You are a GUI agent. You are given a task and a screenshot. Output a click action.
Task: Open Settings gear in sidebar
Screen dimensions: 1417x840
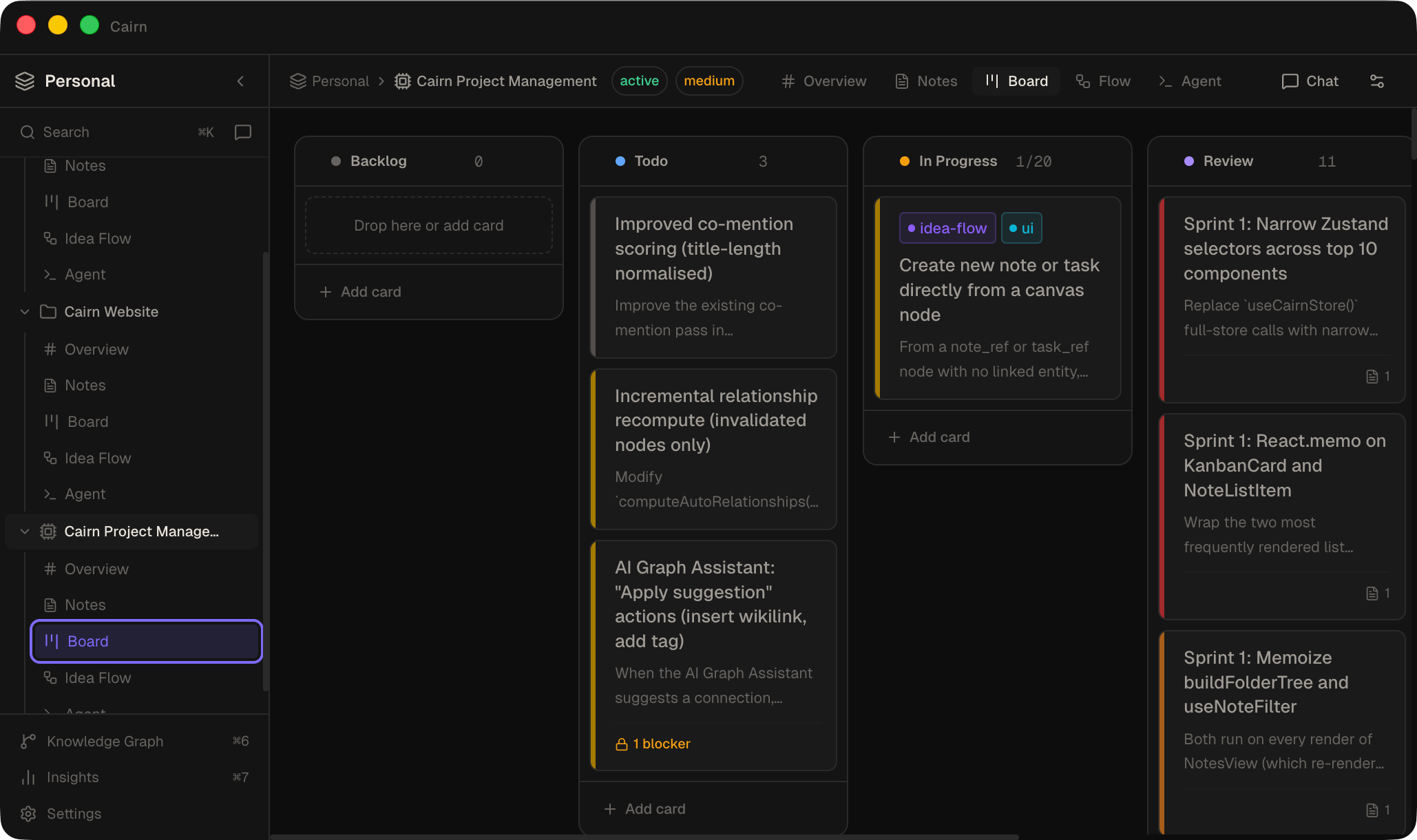click(x=134, y=814)
